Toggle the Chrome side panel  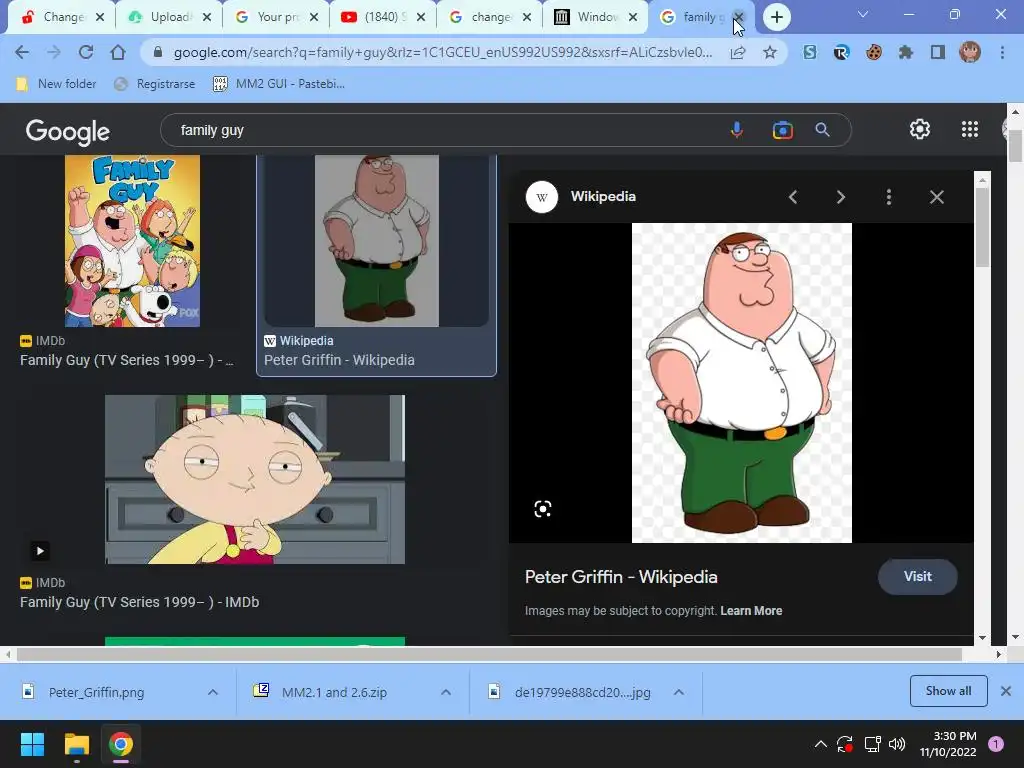click(938, 52)
